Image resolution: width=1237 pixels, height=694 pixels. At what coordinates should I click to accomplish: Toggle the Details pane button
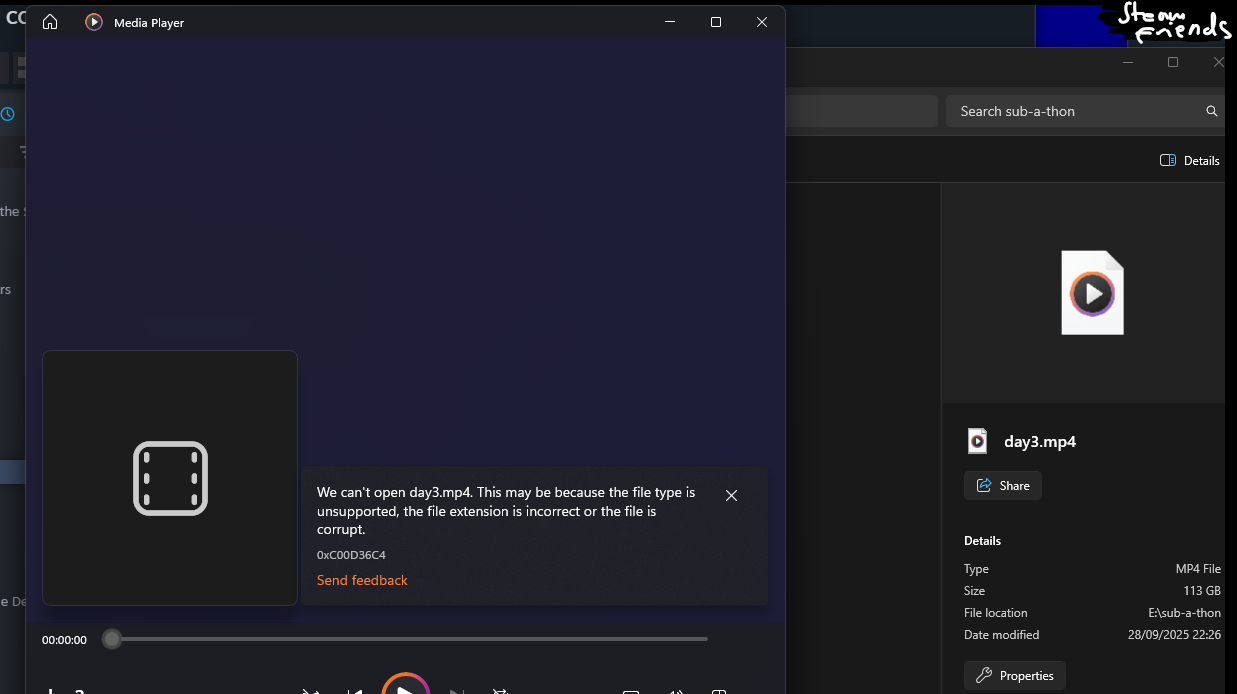point(1189,161)
